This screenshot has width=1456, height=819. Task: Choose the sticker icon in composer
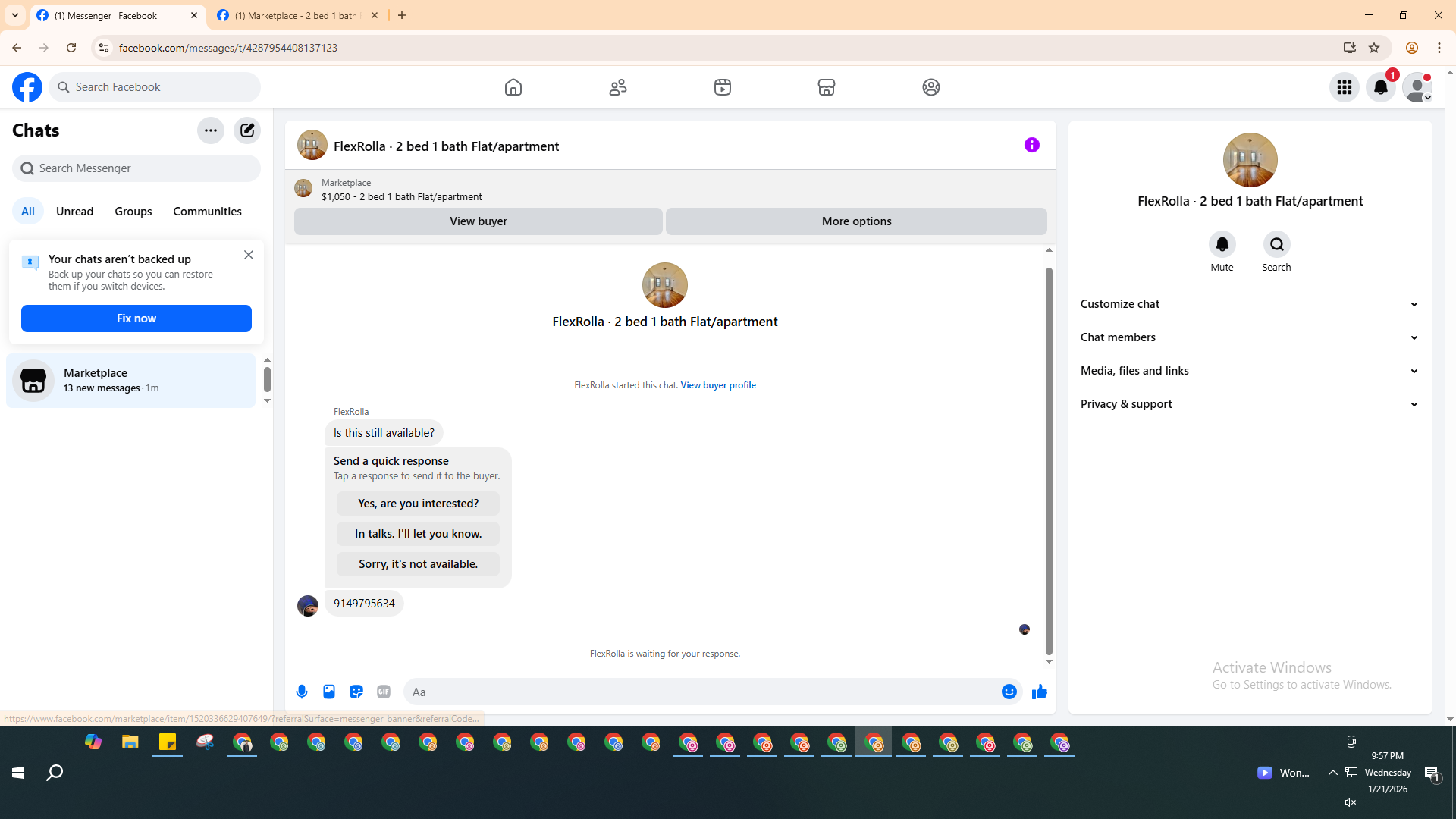[x=356, y=692]
